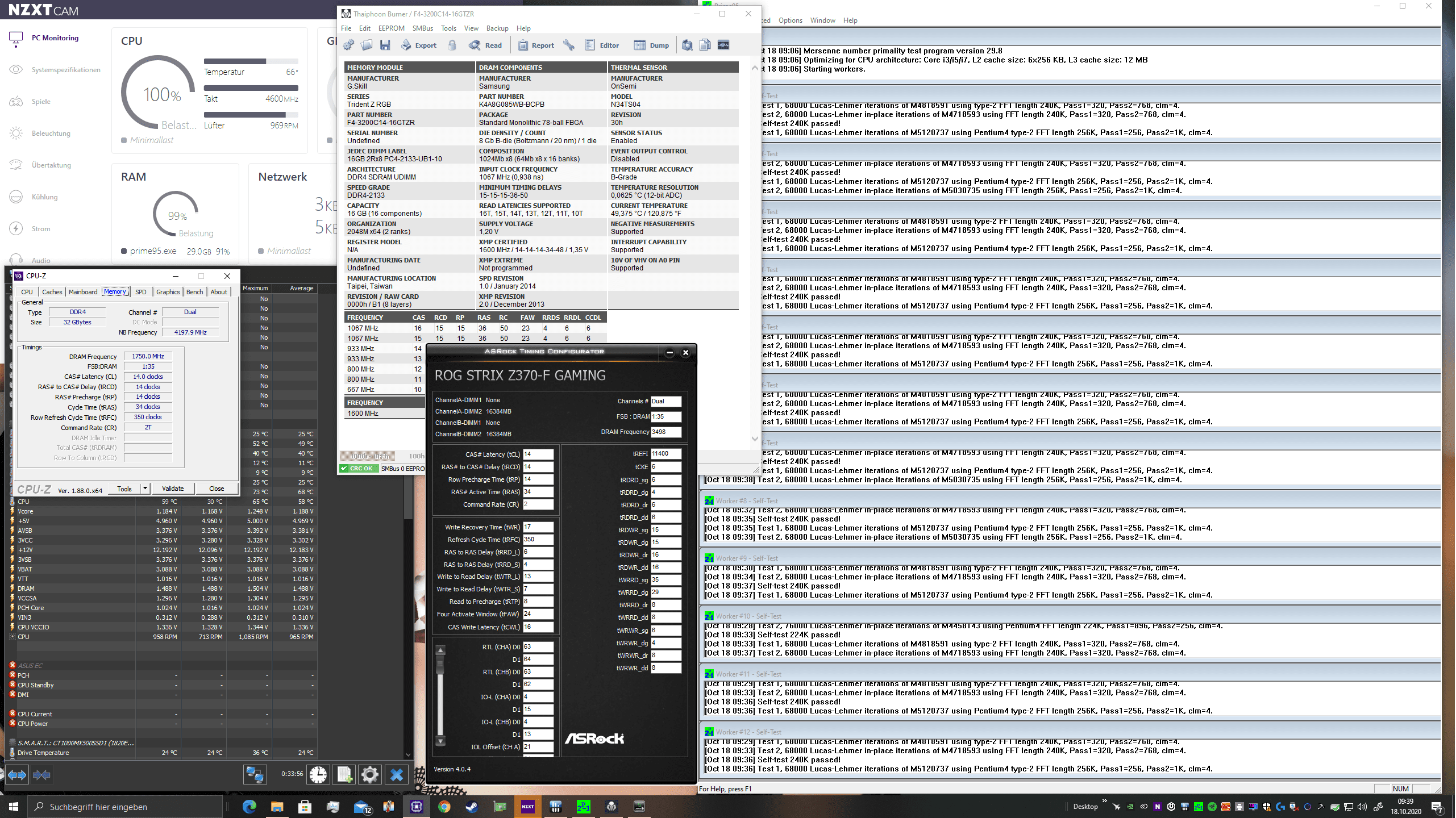Open sensor settings gear icon
The image size is (1456, 818).
369,774
